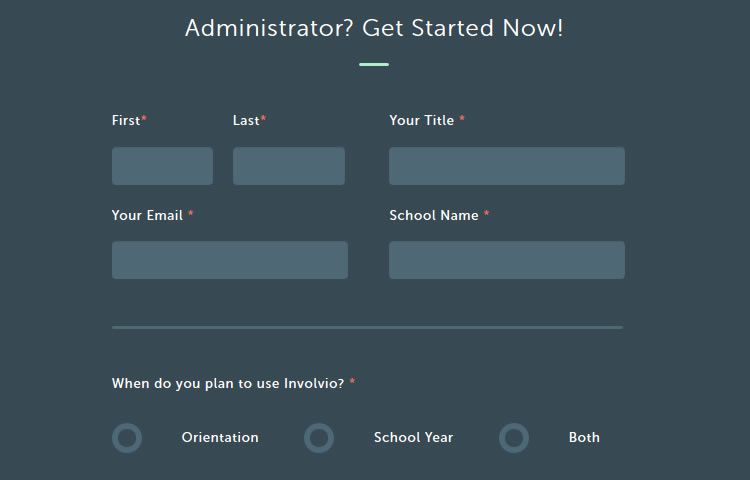
Task: Click the School Year option label
Action: click(413, 438)
